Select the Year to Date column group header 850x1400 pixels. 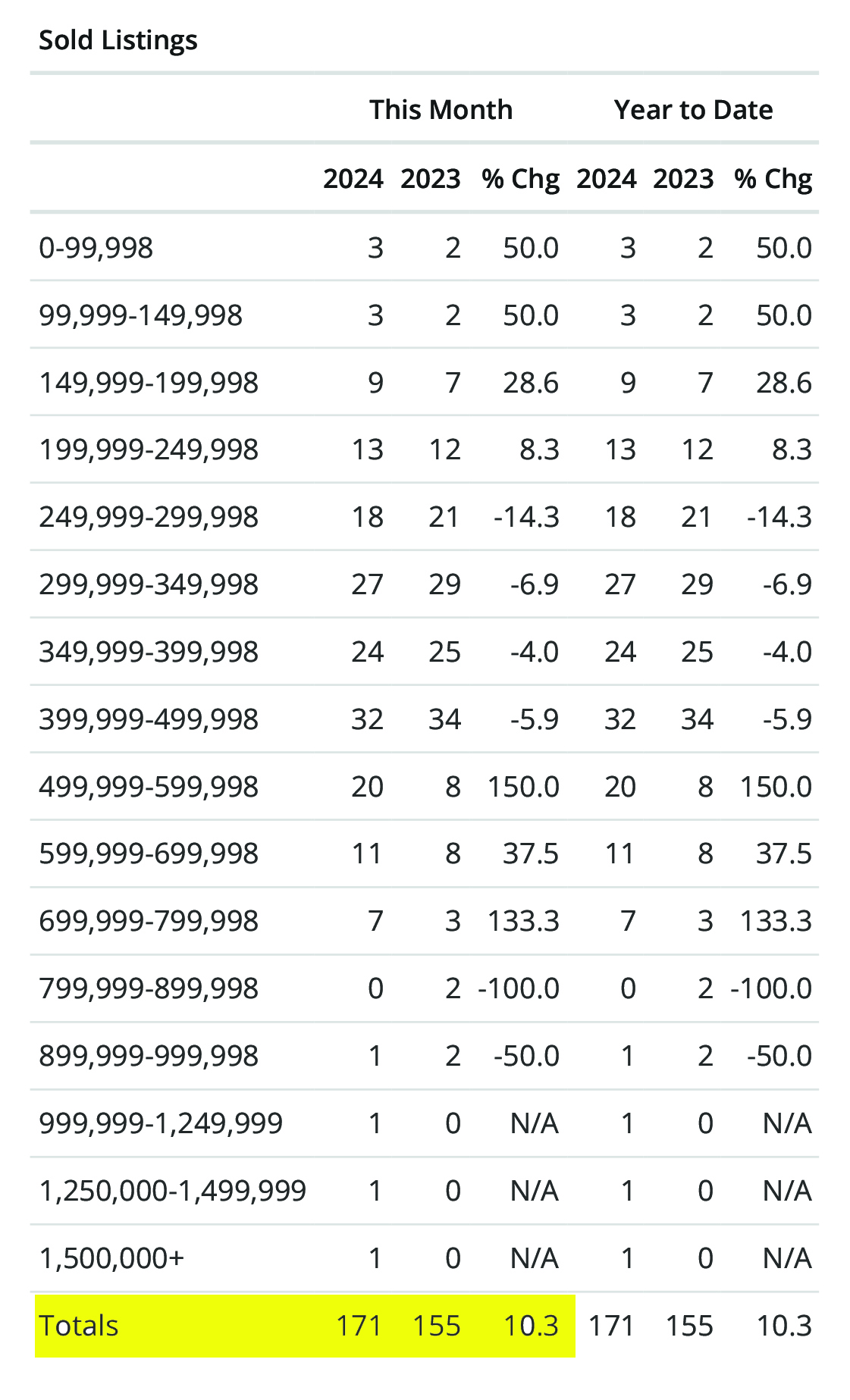pyautogui.click(x=693, y=110)
